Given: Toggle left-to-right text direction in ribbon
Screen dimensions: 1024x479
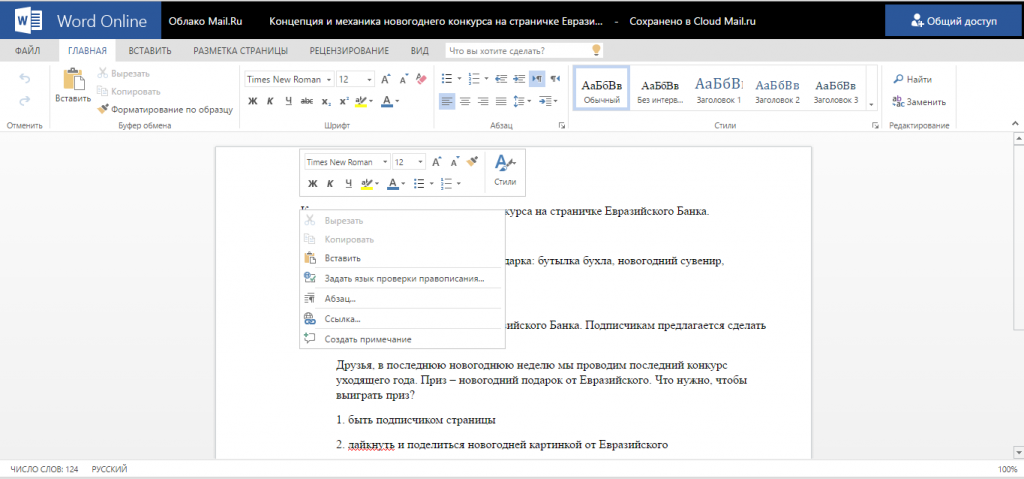Looking at the screenshot, I should [x=537, y=78].
